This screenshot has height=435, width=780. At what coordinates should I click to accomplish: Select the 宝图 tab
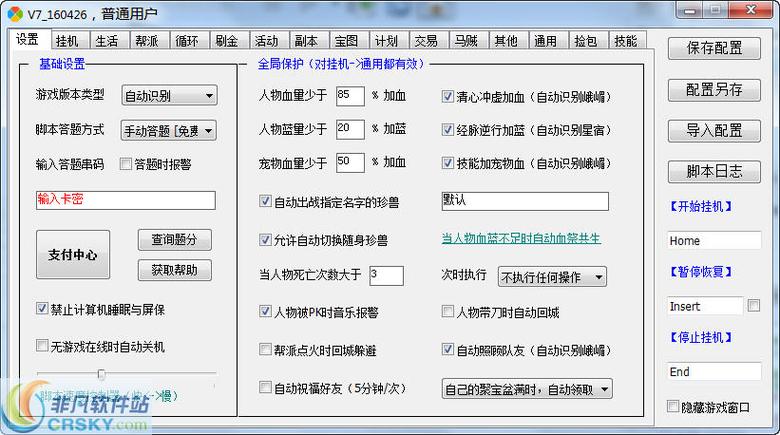tap(349, 40)
